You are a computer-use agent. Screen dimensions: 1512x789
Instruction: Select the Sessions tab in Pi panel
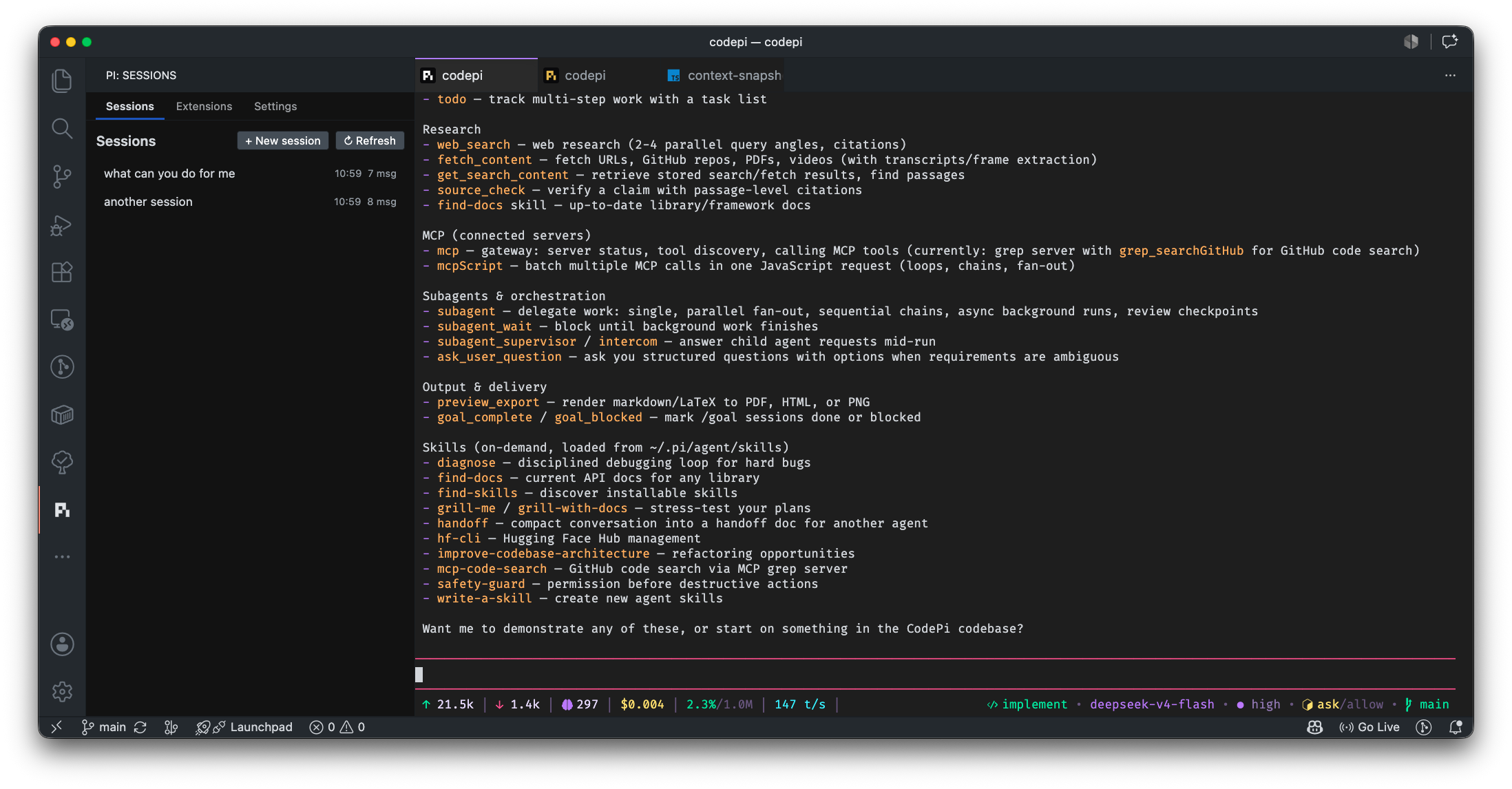pos(129,106)
